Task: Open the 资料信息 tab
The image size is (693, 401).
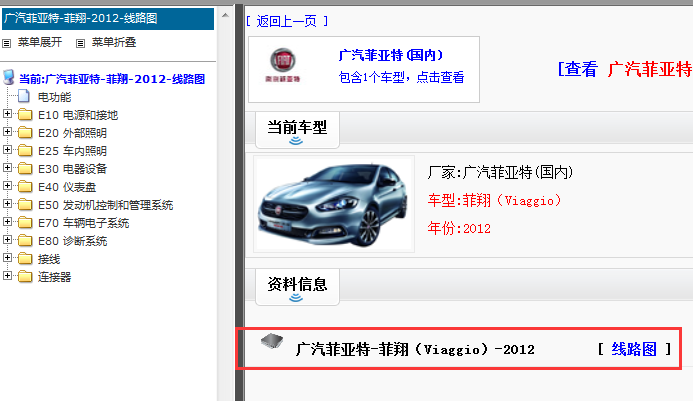Action: [x=297, y=287]
